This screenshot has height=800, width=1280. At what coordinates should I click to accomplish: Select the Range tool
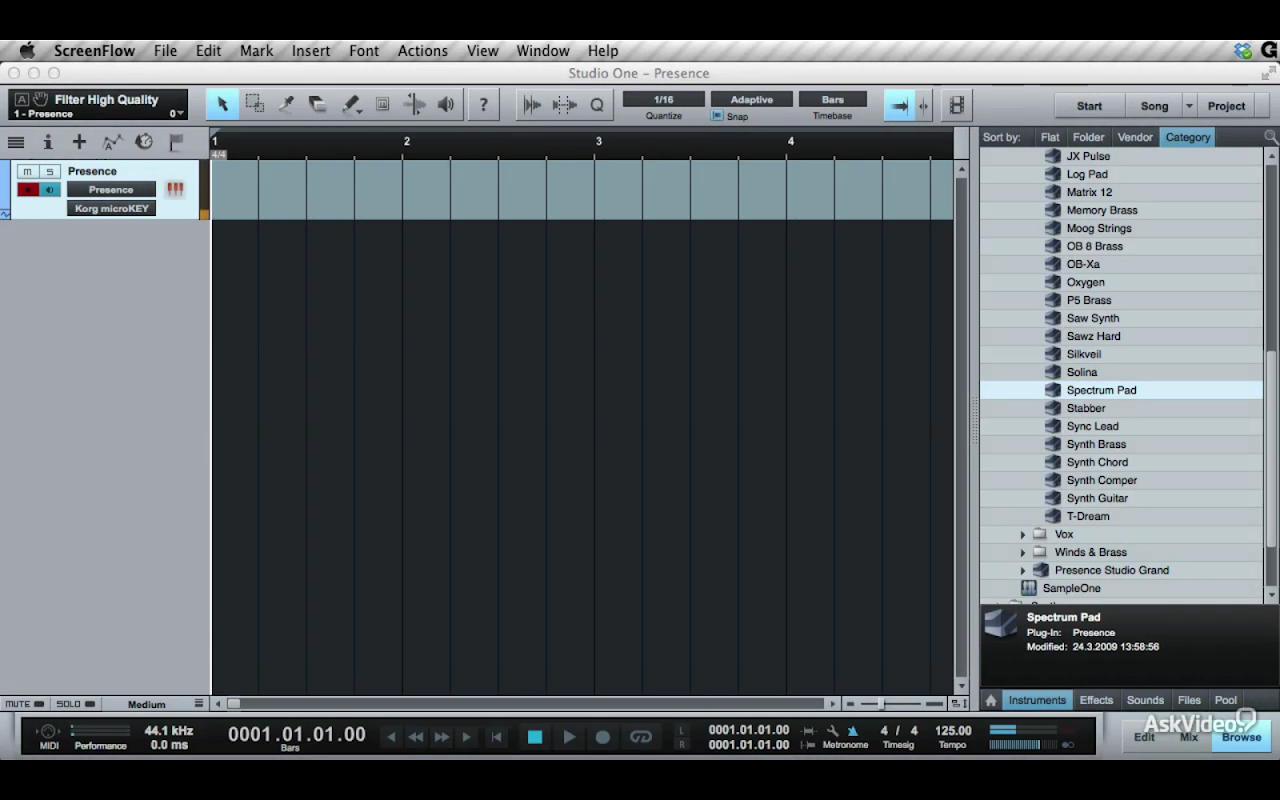[x=255, y=104]
